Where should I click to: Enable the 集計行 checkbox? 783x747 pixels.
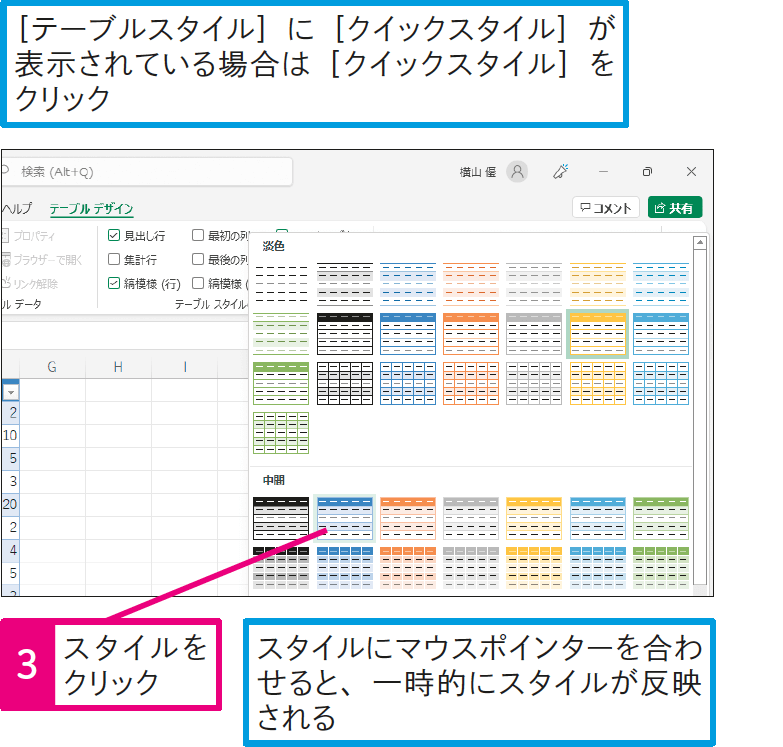click(x=114, y=259)
